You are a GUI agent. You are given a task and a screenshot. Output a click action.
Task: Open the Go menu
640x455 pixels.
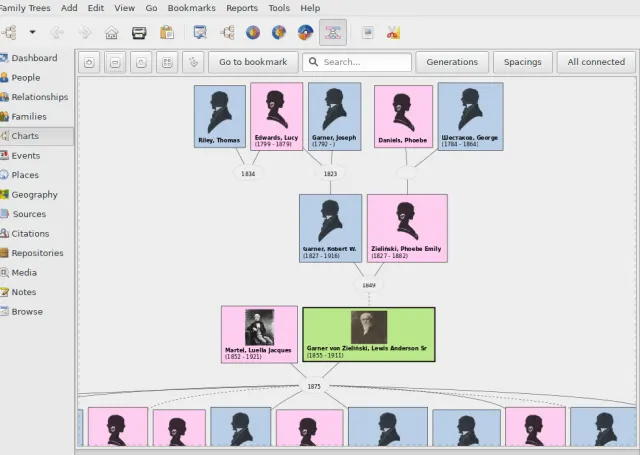point(151,8)
